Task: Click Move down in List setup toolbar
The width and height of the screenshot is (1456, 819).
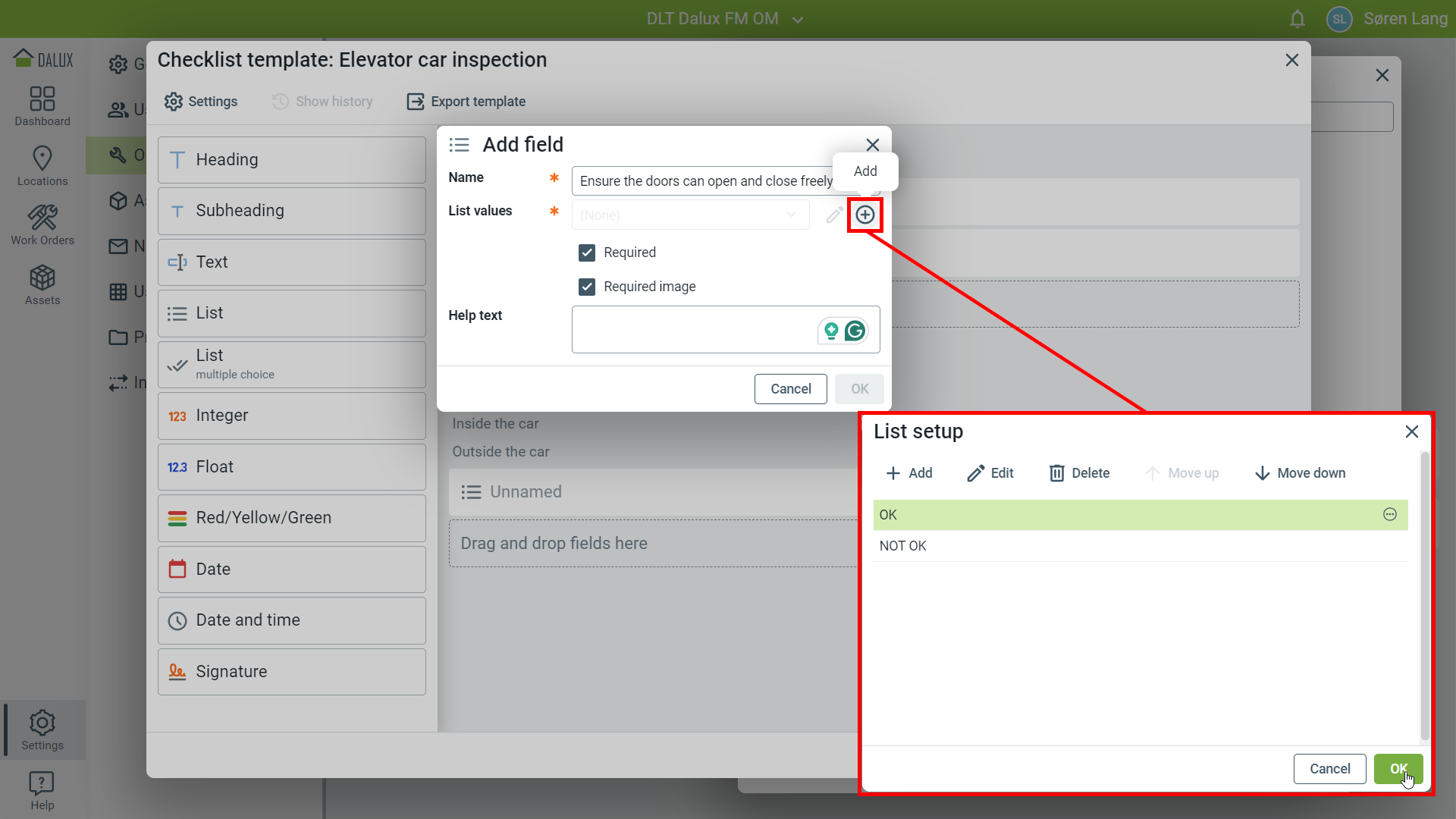Action: tap(1300, 473)
